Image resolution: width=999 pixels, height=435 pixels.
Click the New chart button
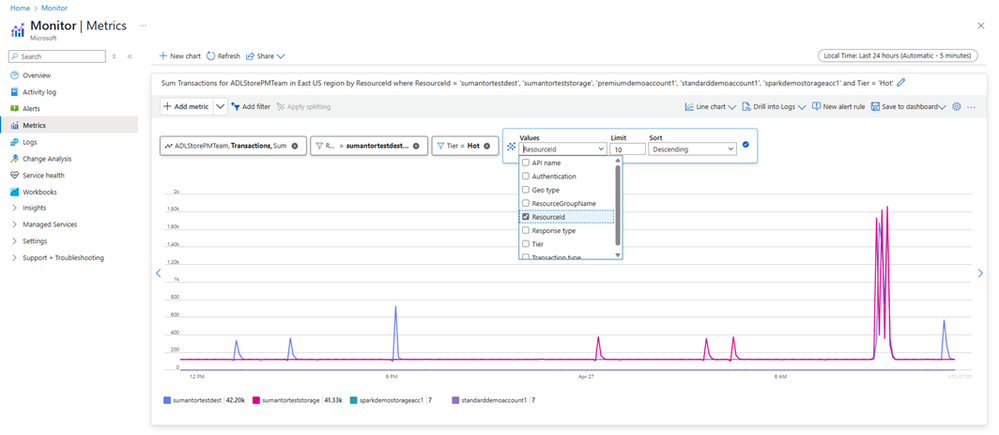179,56
